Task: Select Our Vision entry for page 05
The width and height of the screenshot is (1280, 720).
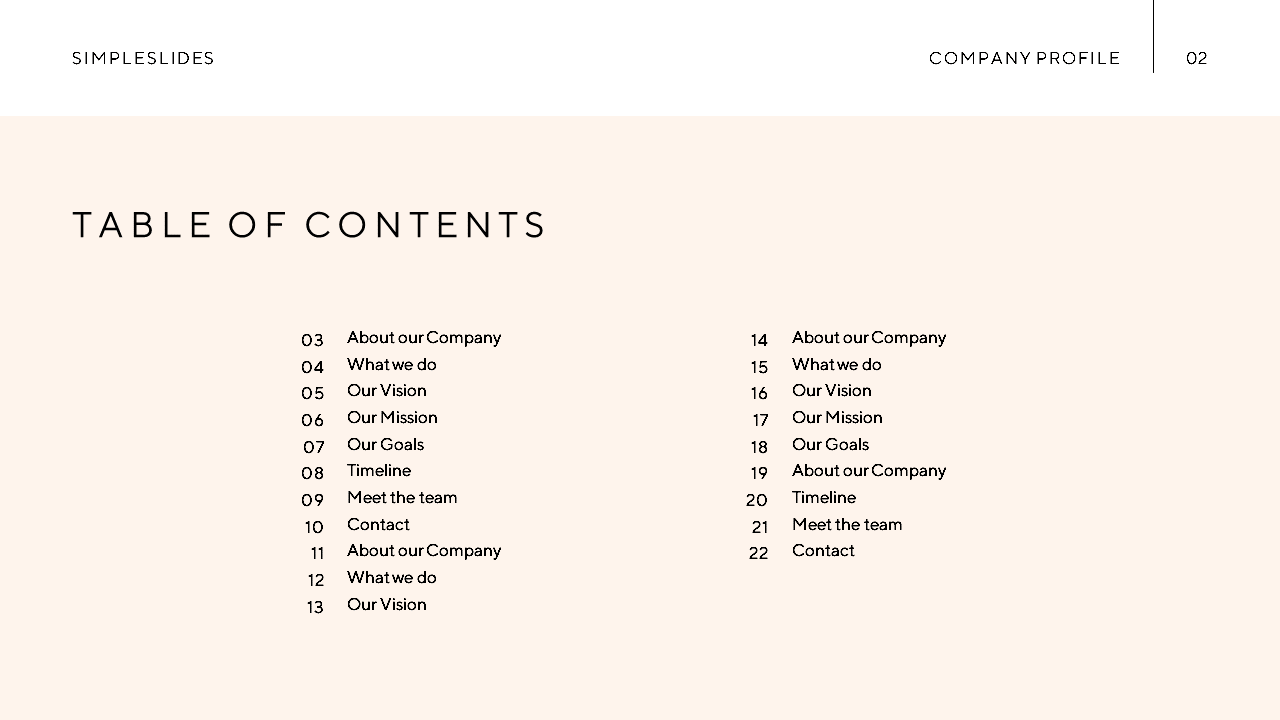Action: click(387, 391)
